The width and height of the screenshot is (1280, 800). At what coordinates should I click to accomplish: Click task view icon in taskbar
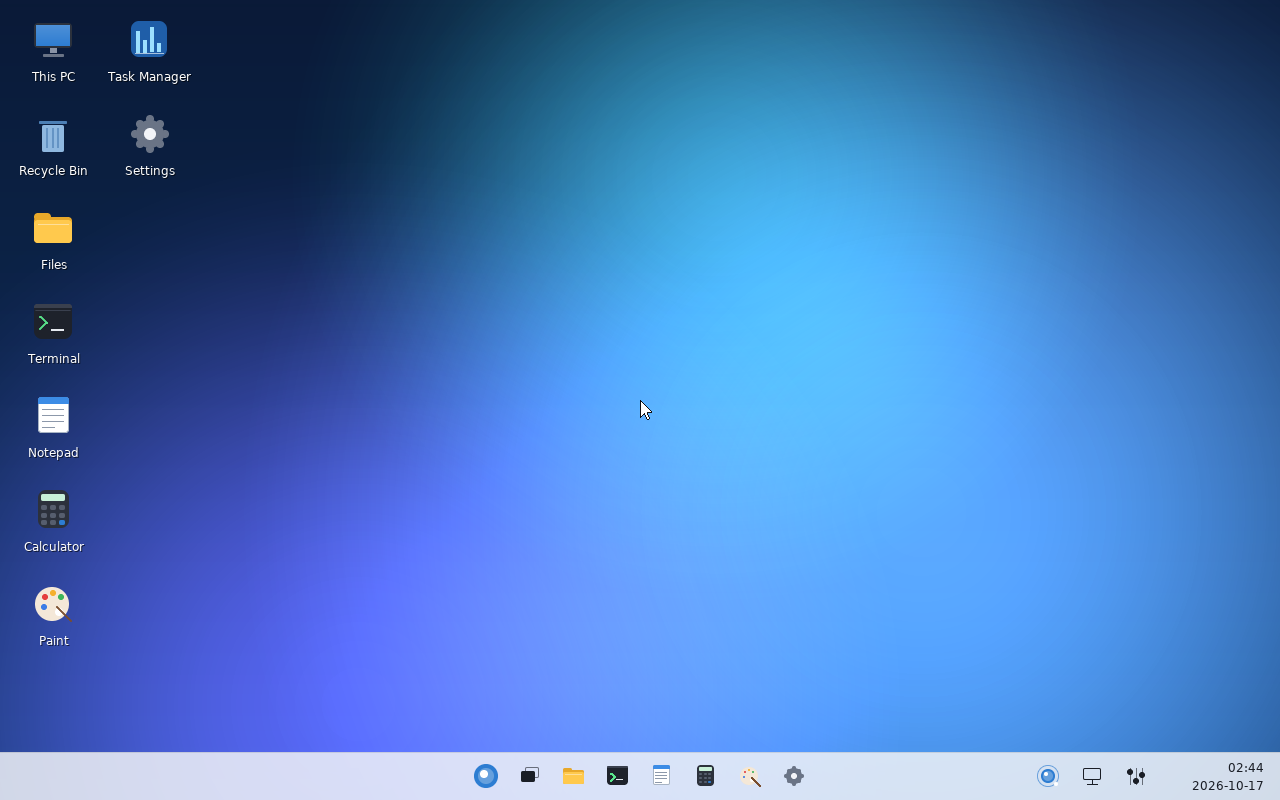[x=530, y=776]
